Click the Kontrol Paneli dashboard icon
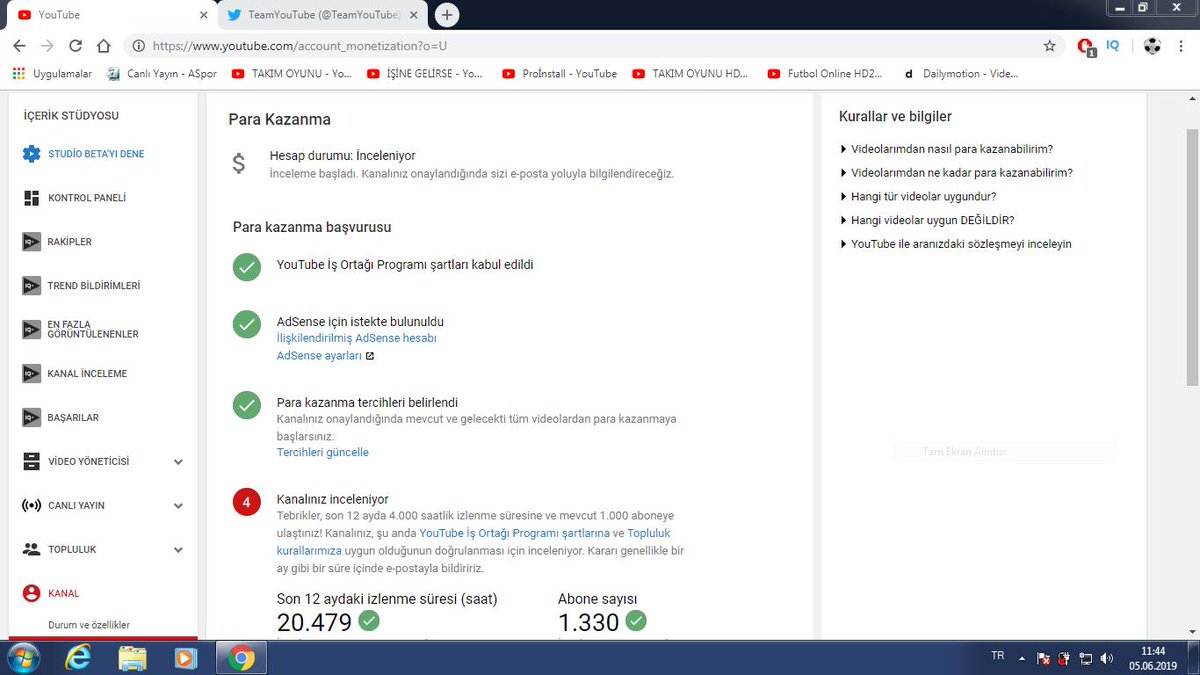 pos(31,198)
